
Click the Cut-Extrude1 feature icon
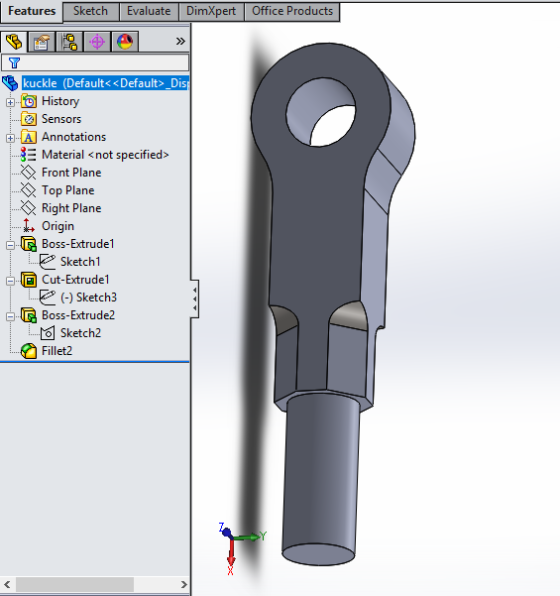click(x=29, y=280)
